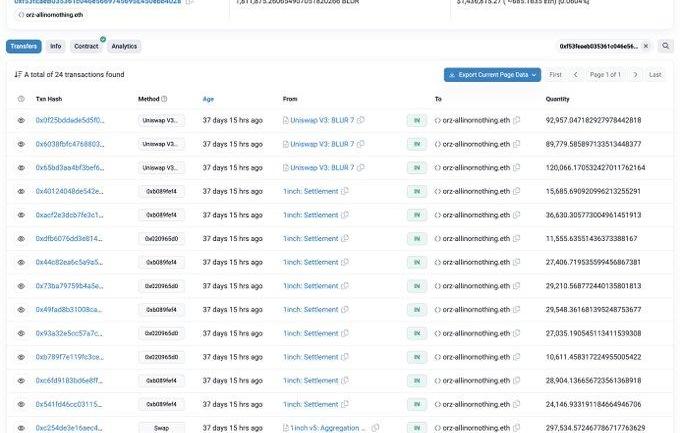Open eye preview on 0xb789f7e119fe3ce row
Screen dimensions: 680x433
21,357
